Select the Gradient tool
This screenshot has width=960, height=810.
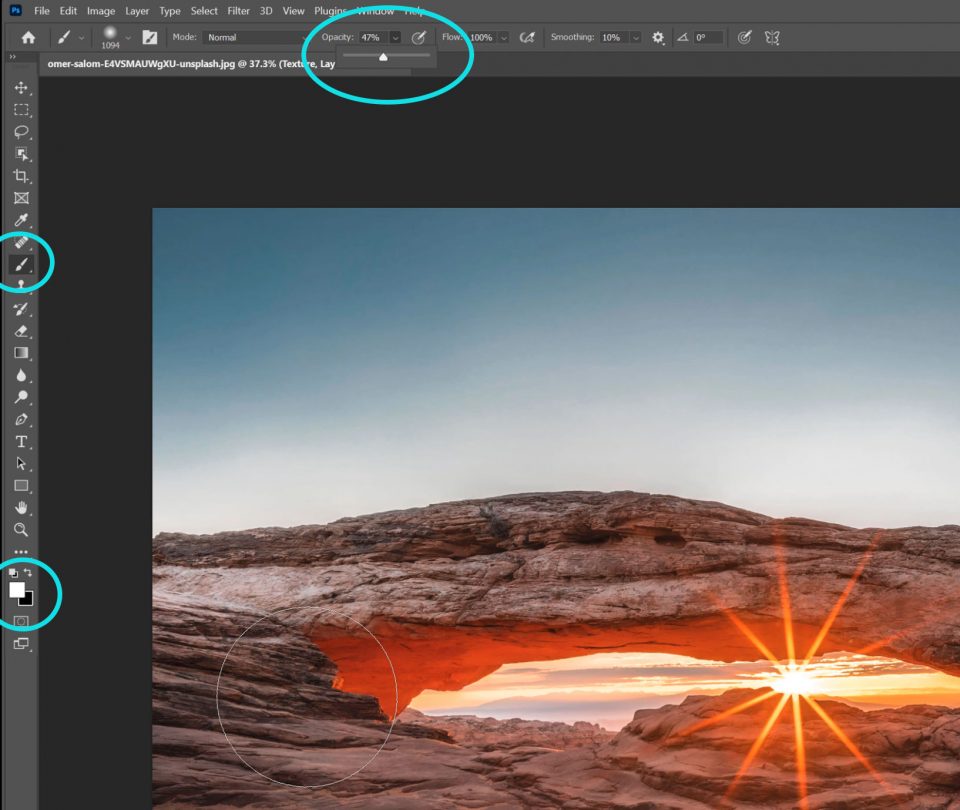[20, 353]
